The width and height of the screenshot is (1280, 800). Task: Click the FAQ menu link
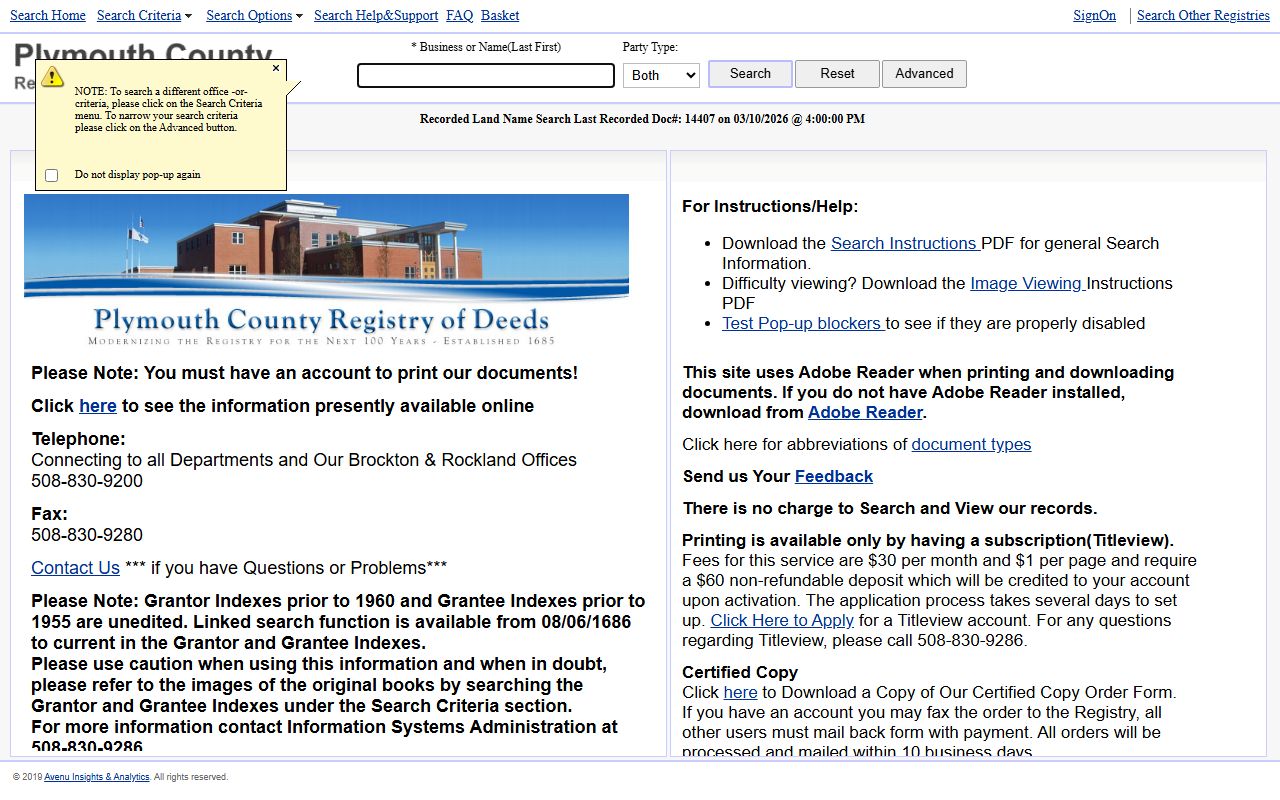tap(460, 15)
